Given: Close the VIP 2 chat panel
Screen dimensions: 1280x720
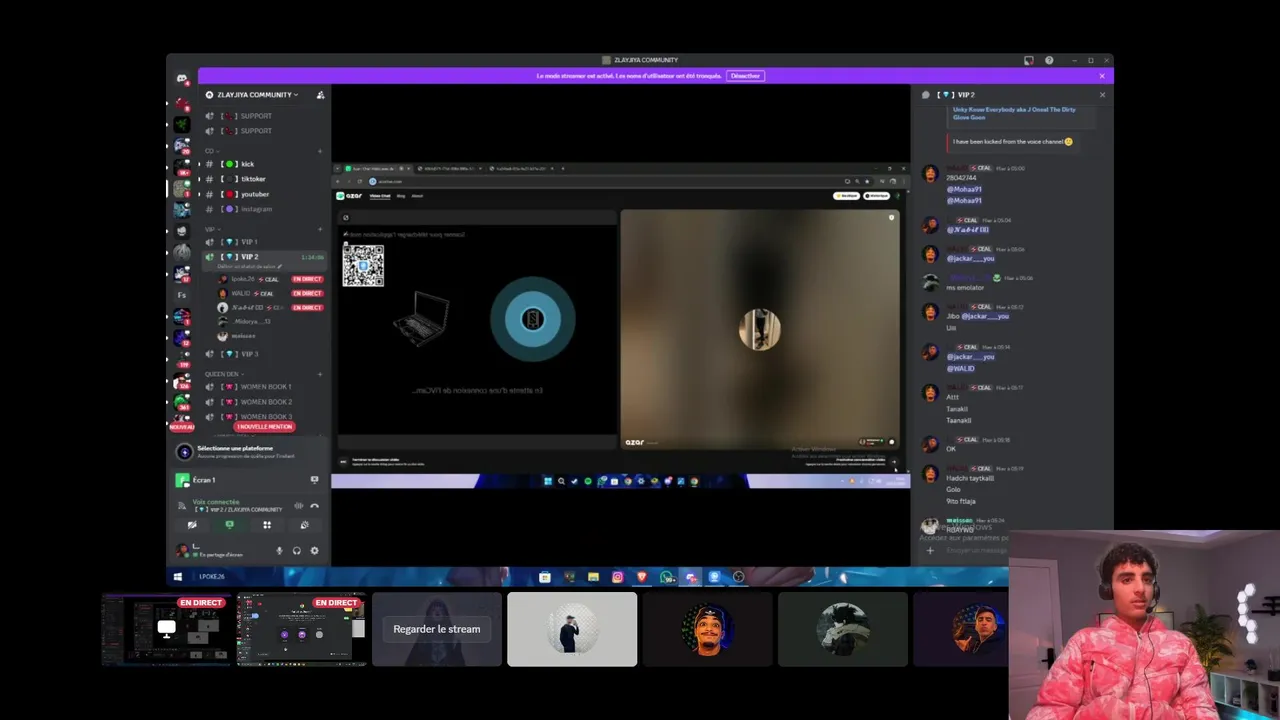Looking at the screenshot, I should click(1102, 95).
